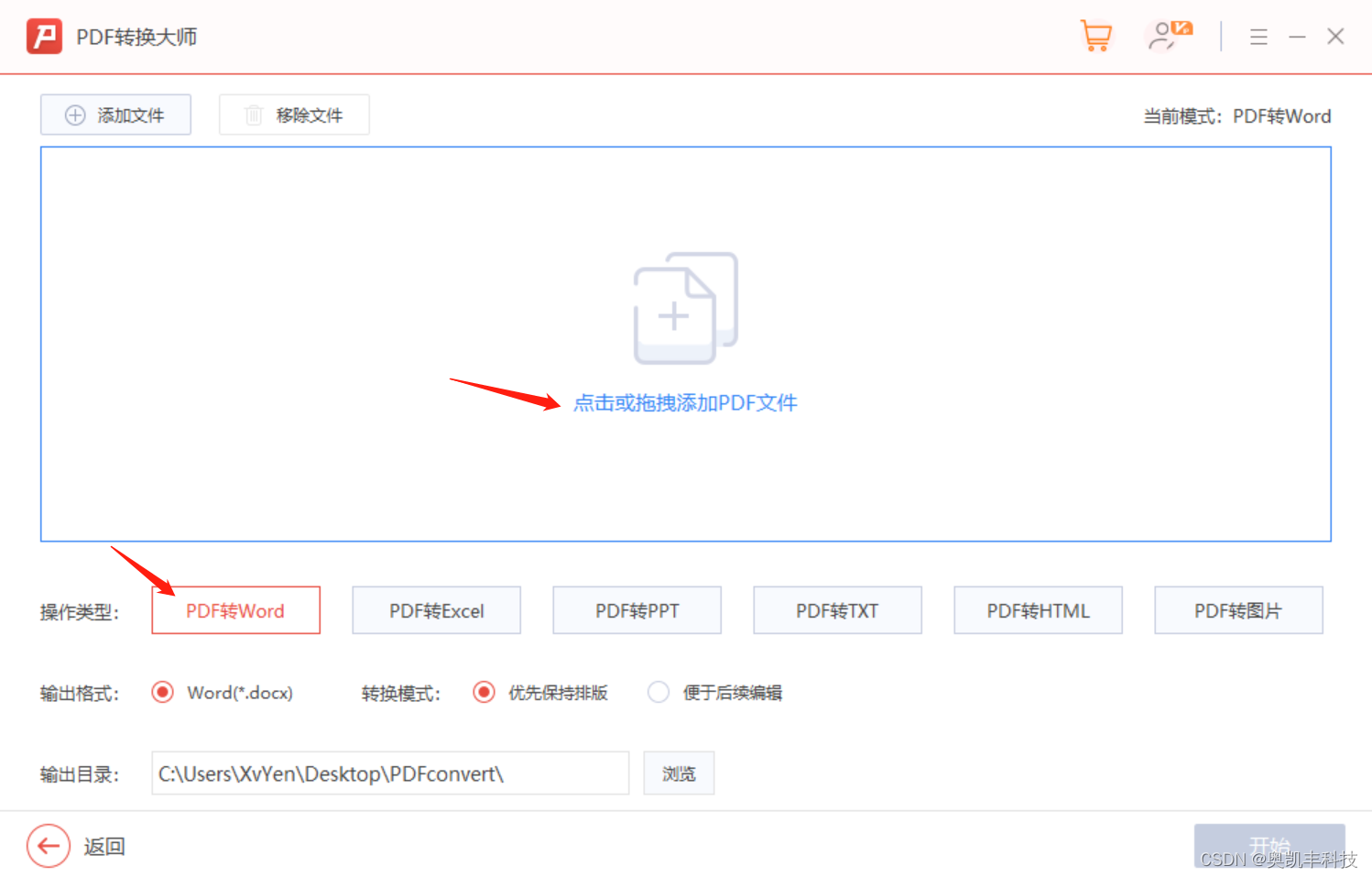Switch to PDF转PPT mode

[x=637, y=610]
